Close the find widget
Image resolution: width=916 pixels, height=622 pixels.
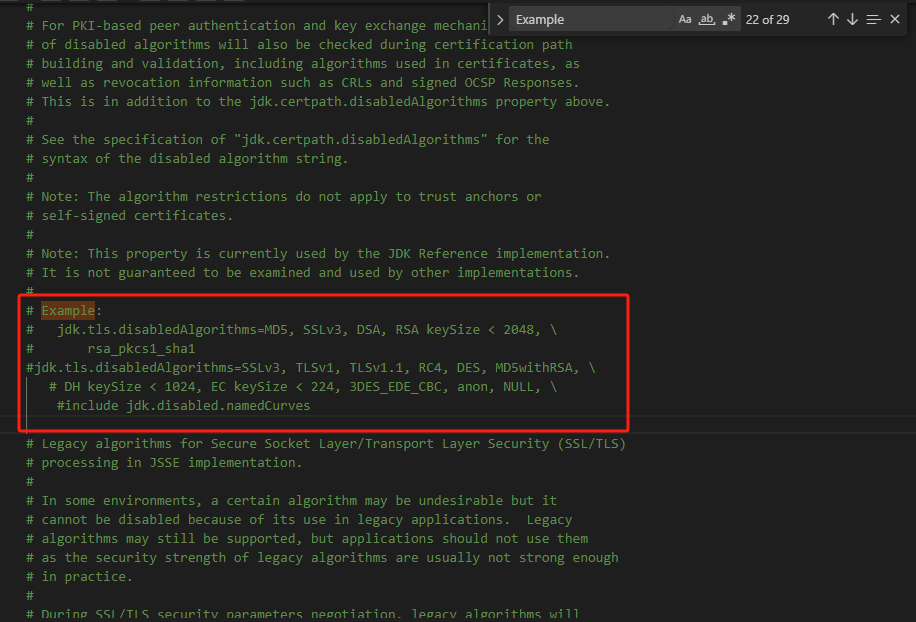[895, 19]
